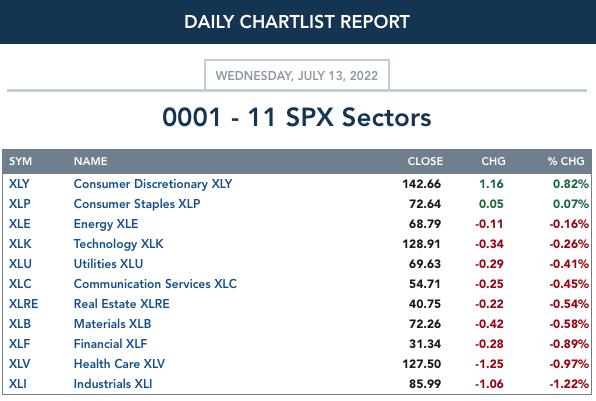Open Industrials XLI chart link
The image size is (596, 401).
(x=113, y=384)
